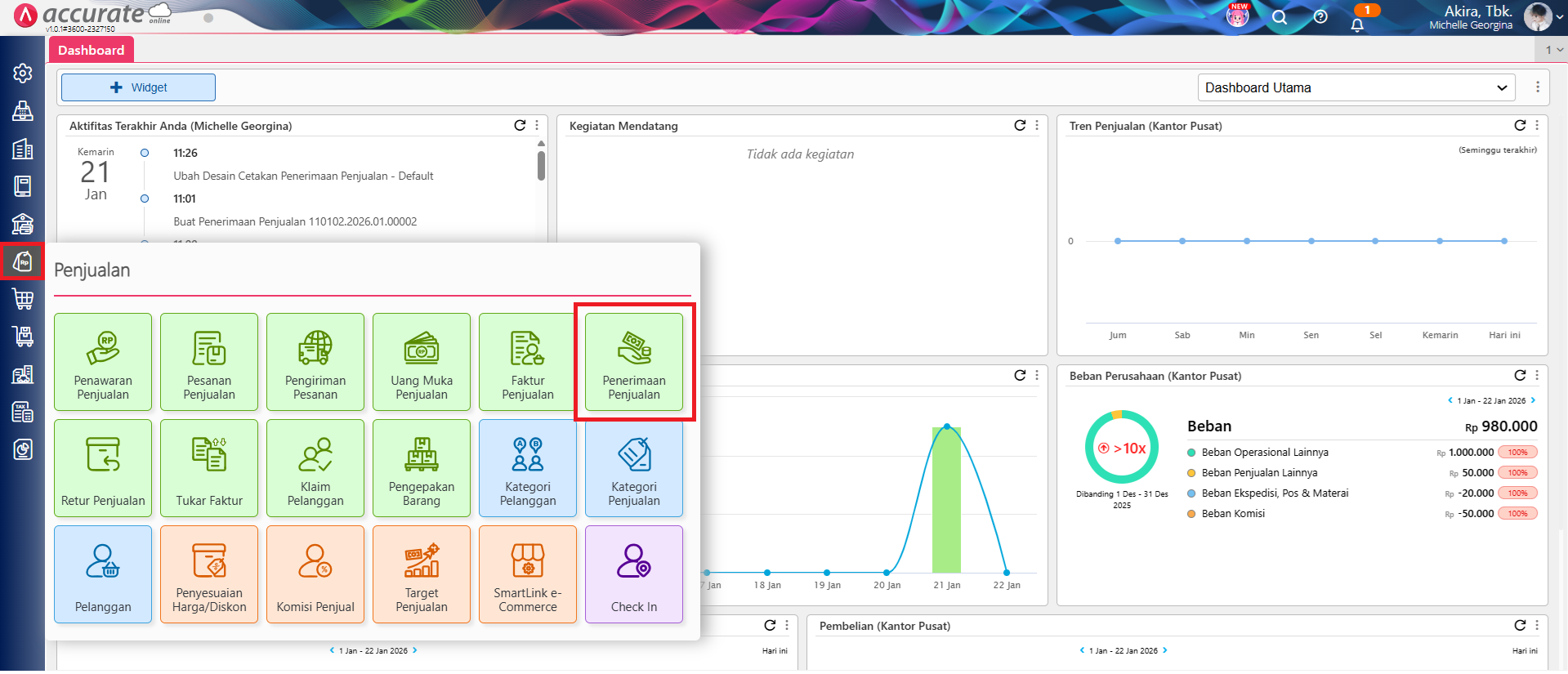Image resolution: width=1568 pixels, height=674 pixels.
Task: Click the add Widget button
Action: click(x=138, y=87)
